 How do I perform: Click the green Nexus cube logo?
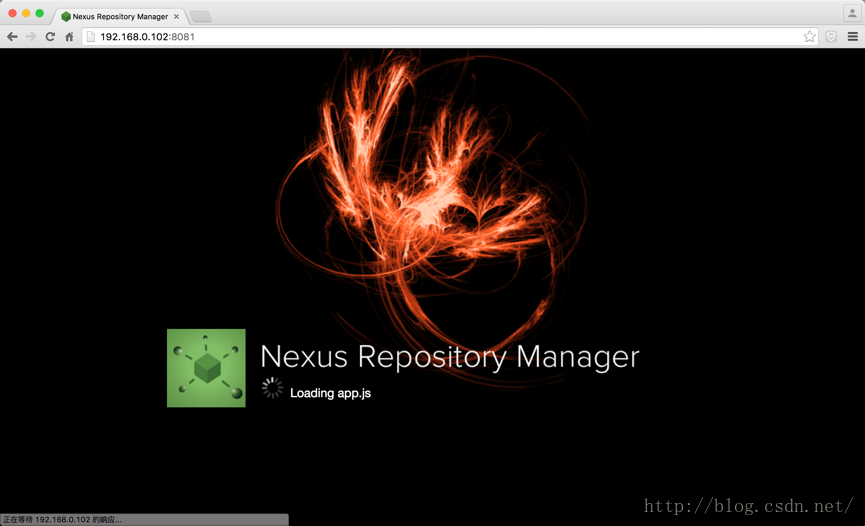(x=206, y=368)
